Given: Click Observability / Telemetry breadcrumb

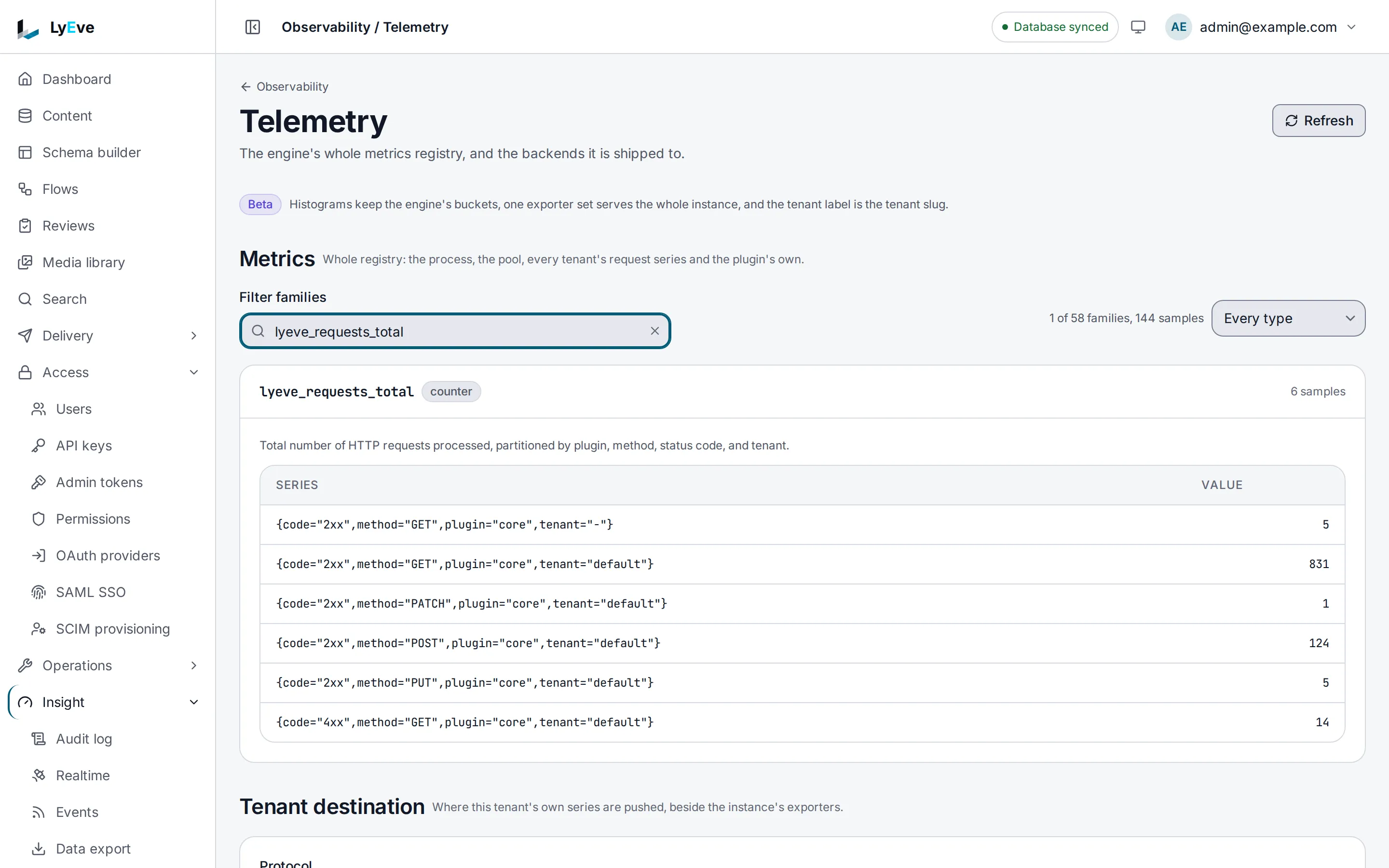Looking at the screenshot, I should (365, 27).
